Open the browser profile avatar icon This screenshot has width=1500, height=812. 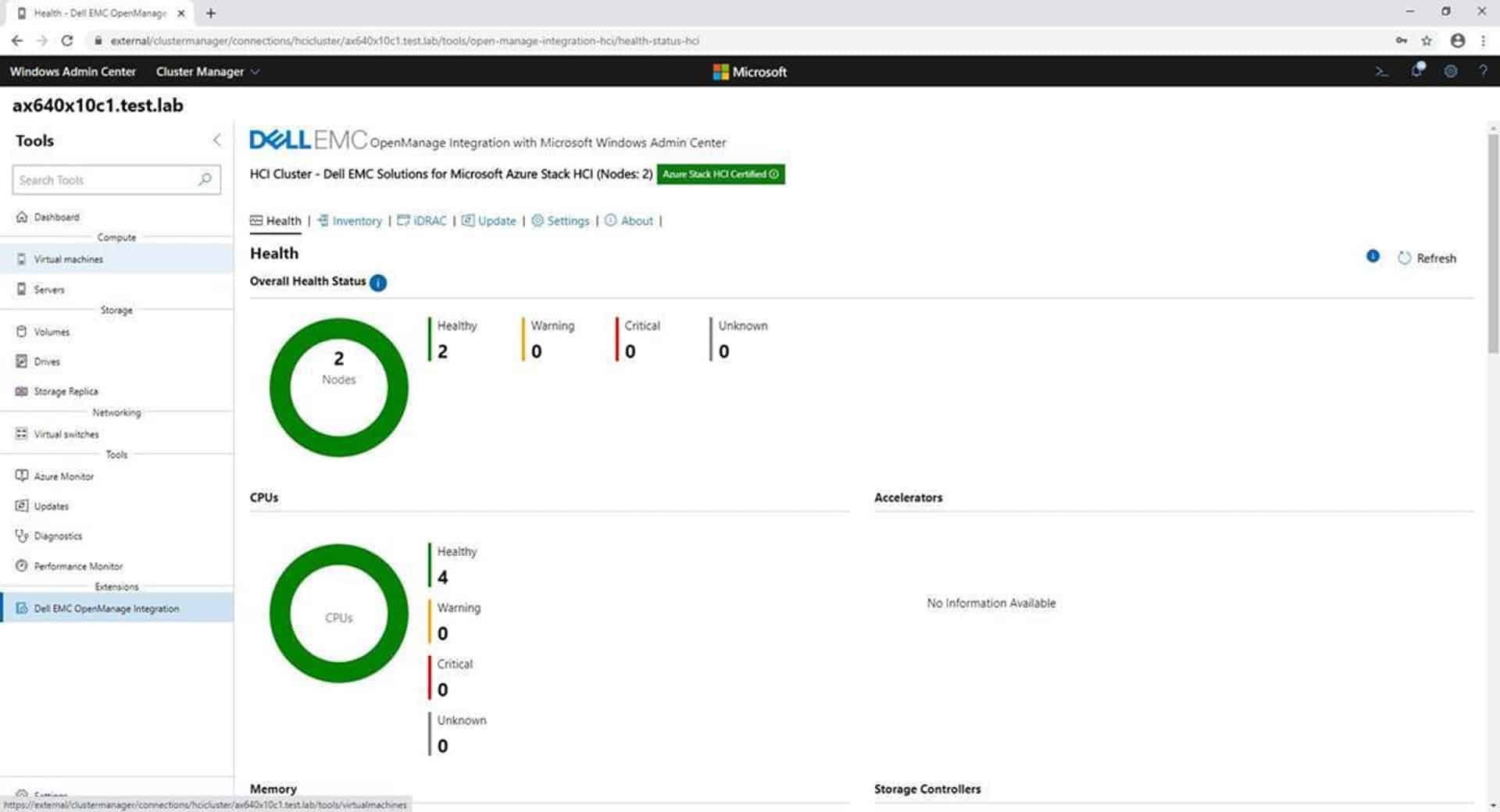(1457, 41)
